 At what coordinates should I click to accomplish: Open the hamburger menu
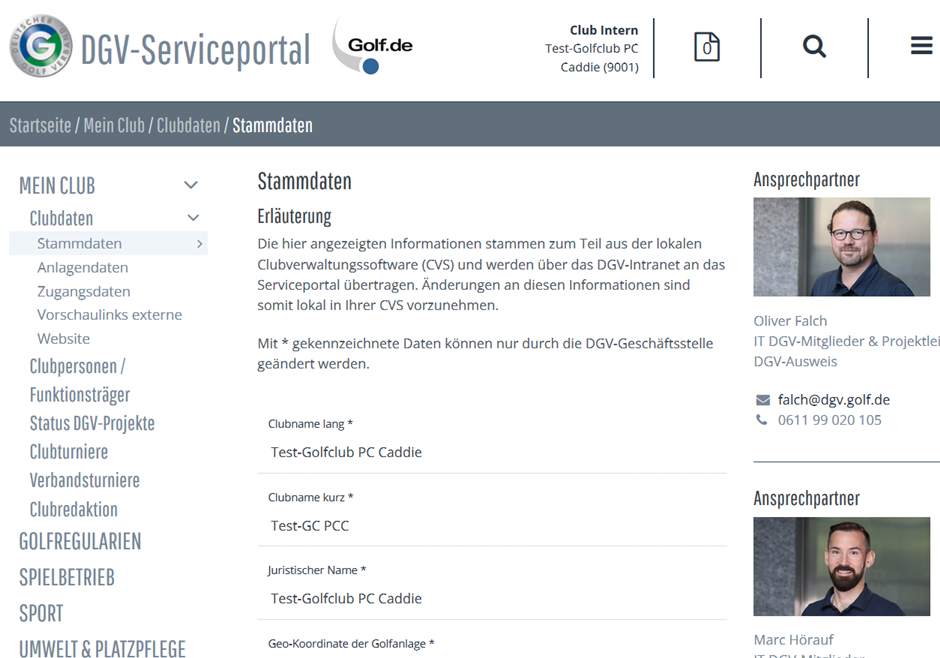point(921,46)
